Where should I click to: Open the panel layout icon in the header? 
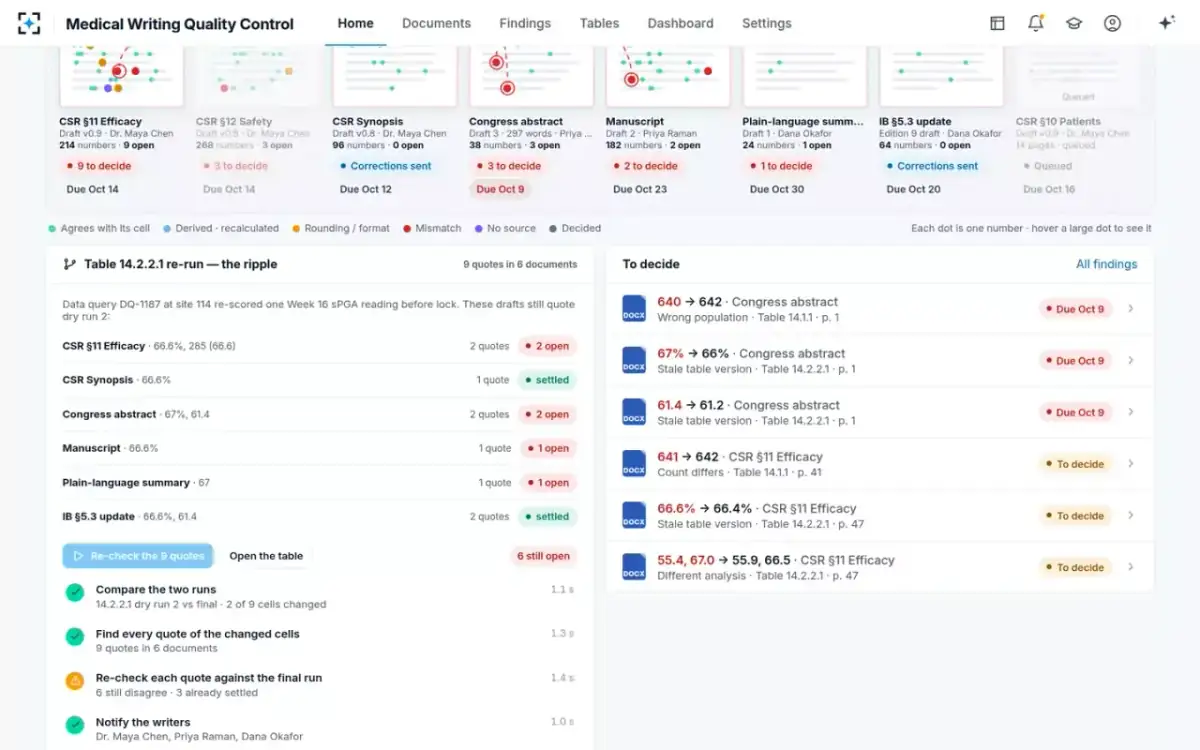click(x=997, y=23)
